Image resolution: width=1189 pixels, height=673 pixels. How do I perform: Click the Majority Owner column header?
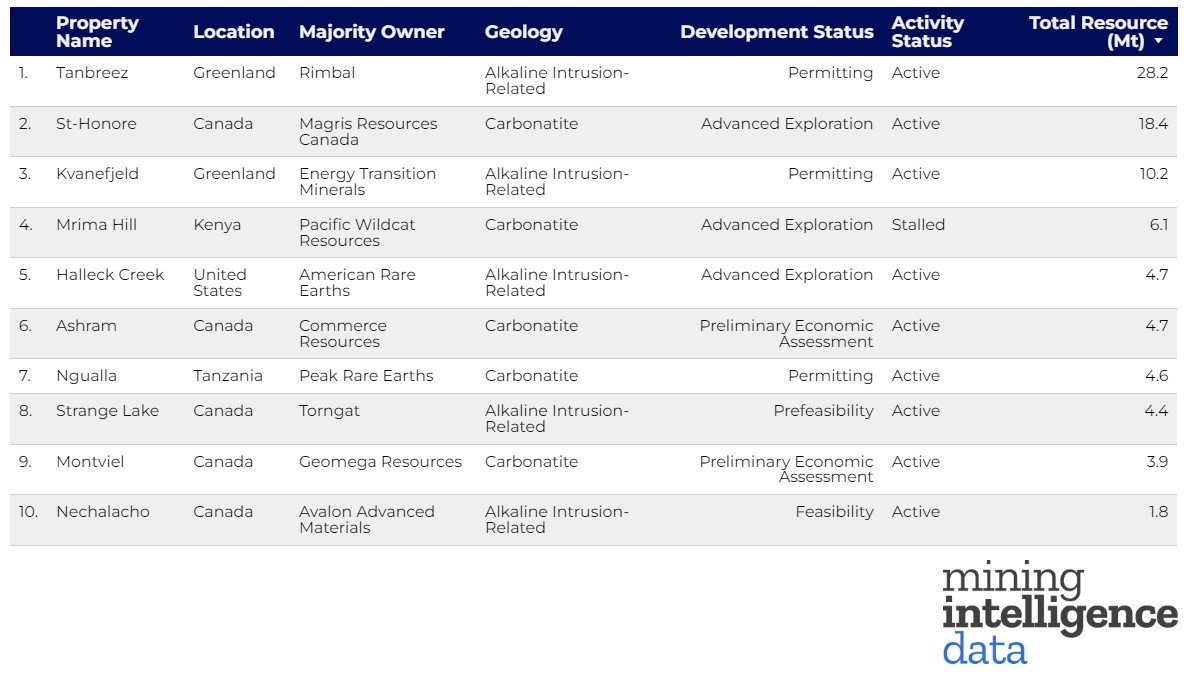coord(371,32)
